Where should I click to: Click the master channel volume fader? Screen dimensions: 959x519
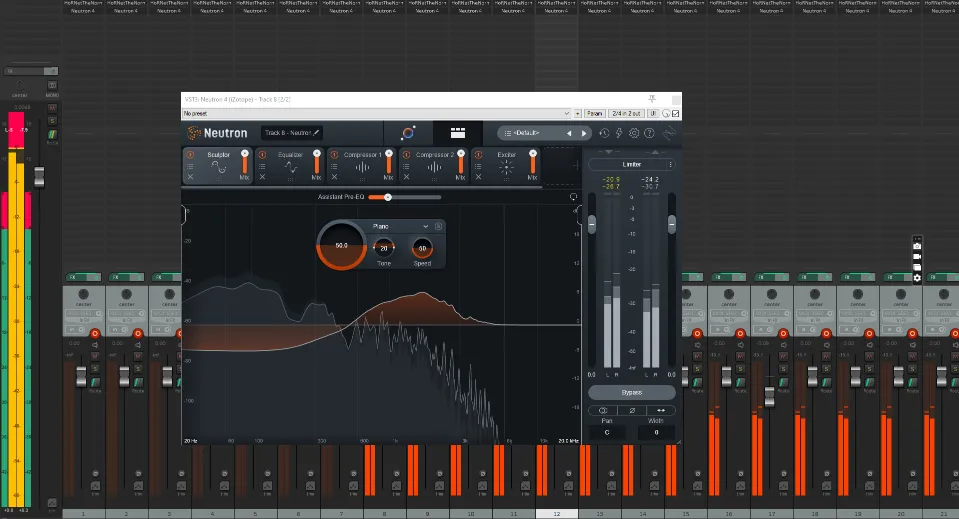pos(39,177)
